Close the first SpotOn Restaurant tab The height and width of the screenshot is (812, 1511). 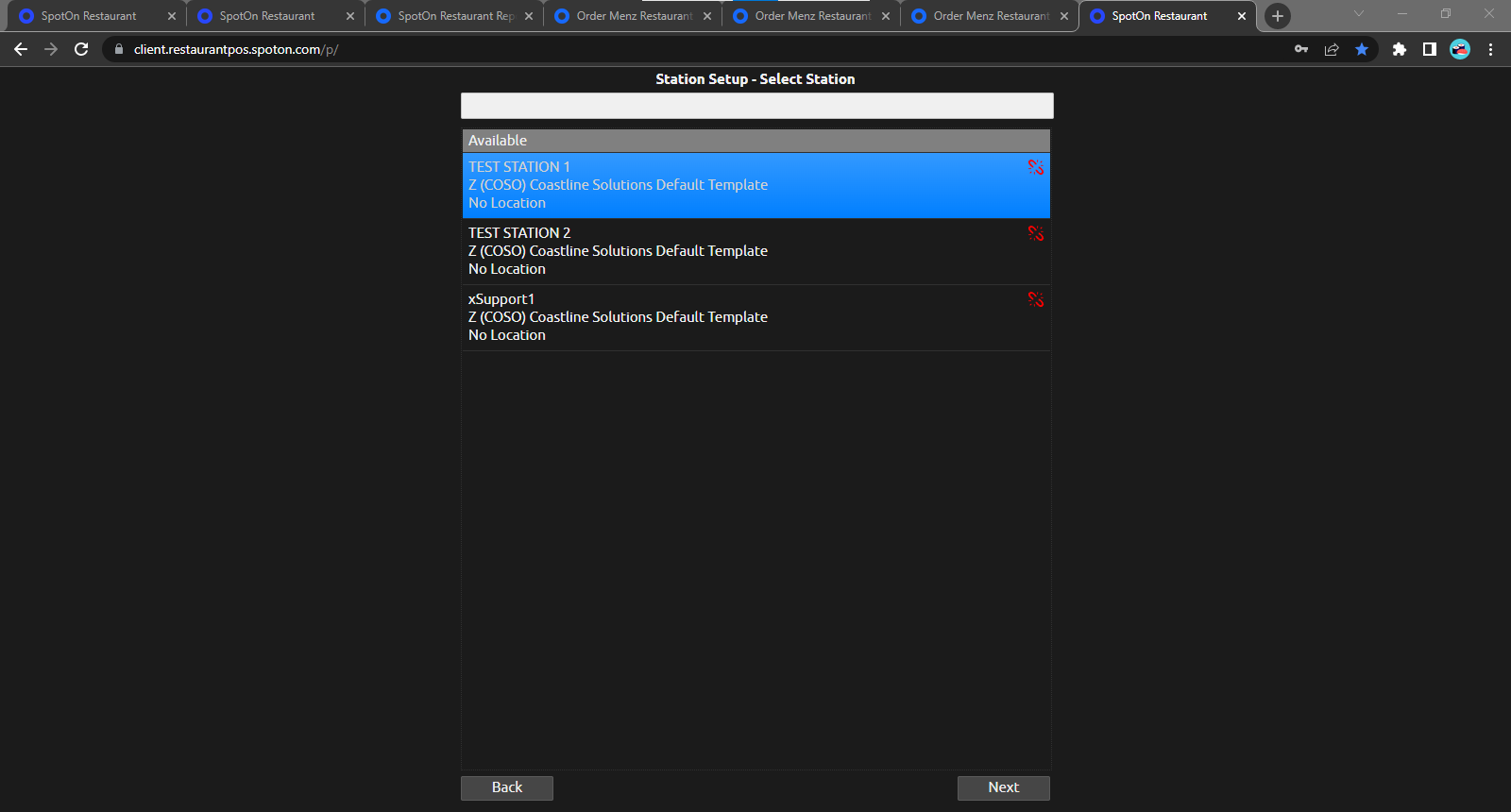(172, 16)
